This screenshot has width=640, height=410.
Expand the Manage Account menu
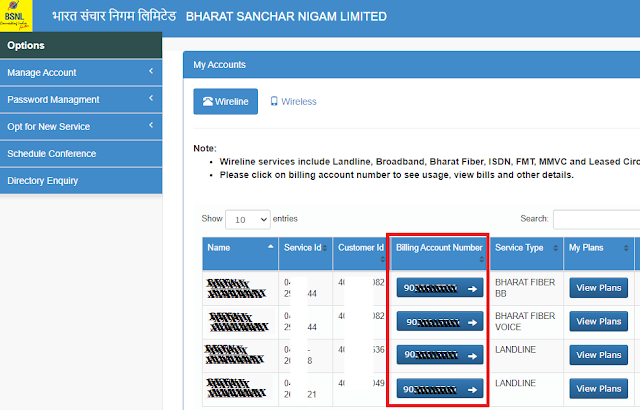point(81,73)
